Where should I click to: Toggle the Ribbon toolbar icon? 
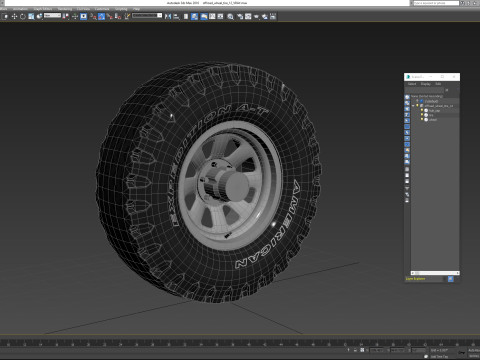[x=204, y=16]
